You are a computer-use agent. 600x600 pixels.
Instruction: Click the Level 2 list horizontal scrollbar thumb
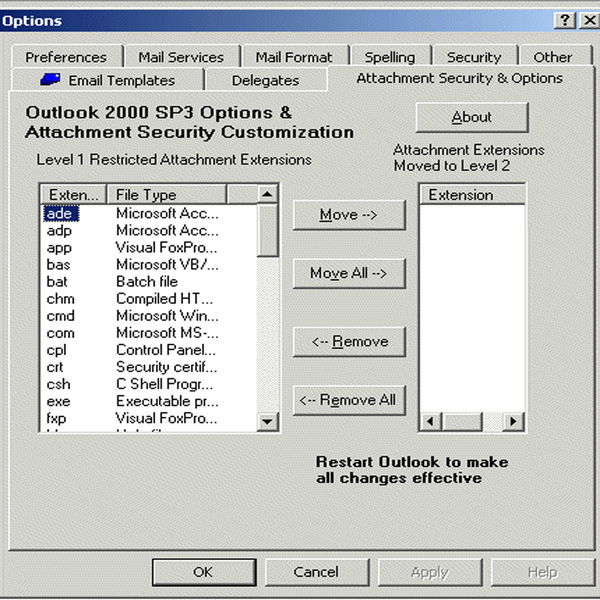point(463,422)
